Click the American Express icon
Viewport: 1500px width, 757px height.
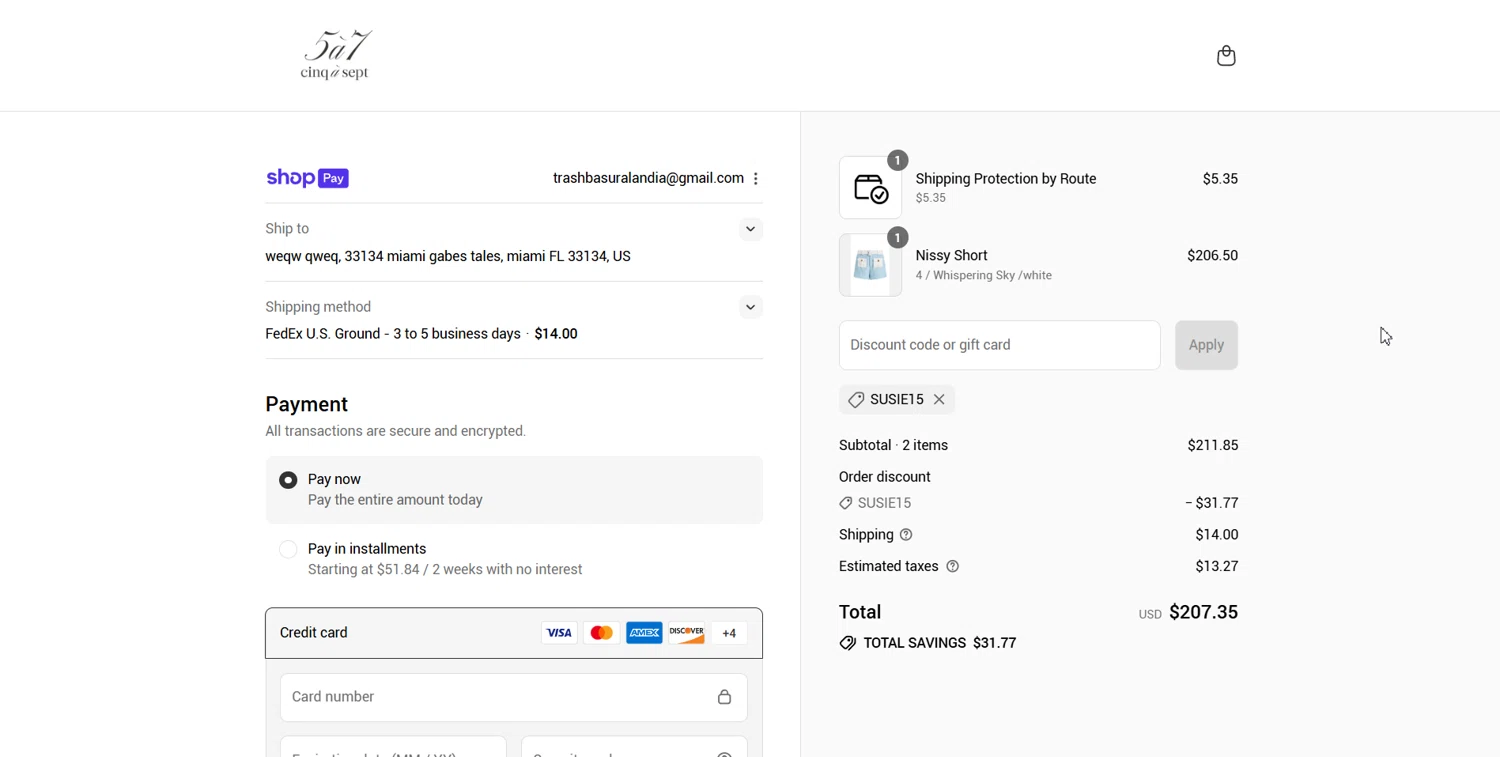click(x=644, y=633)
